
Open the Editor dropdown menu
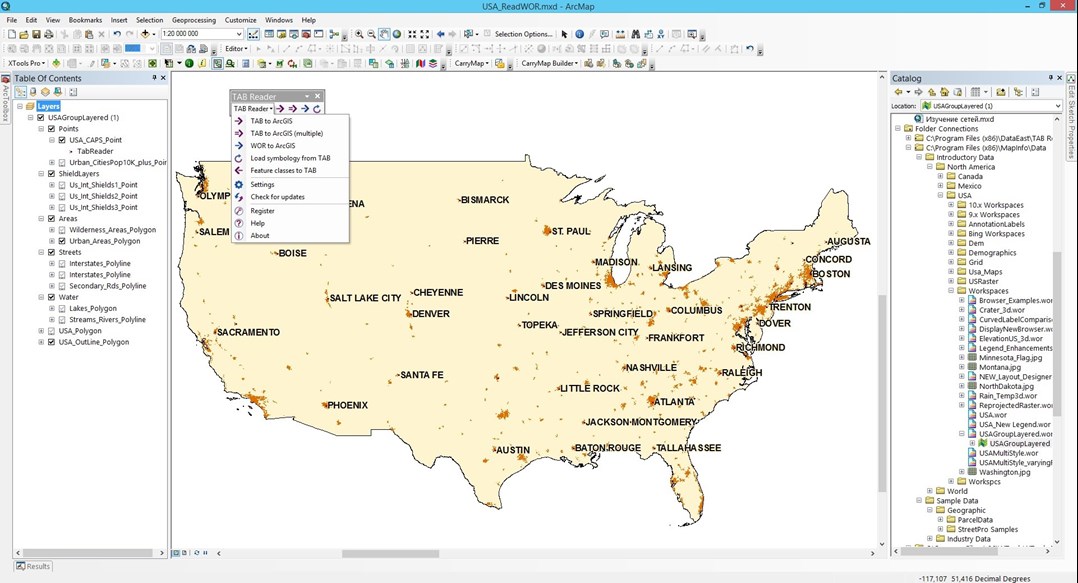click(236, 49)
